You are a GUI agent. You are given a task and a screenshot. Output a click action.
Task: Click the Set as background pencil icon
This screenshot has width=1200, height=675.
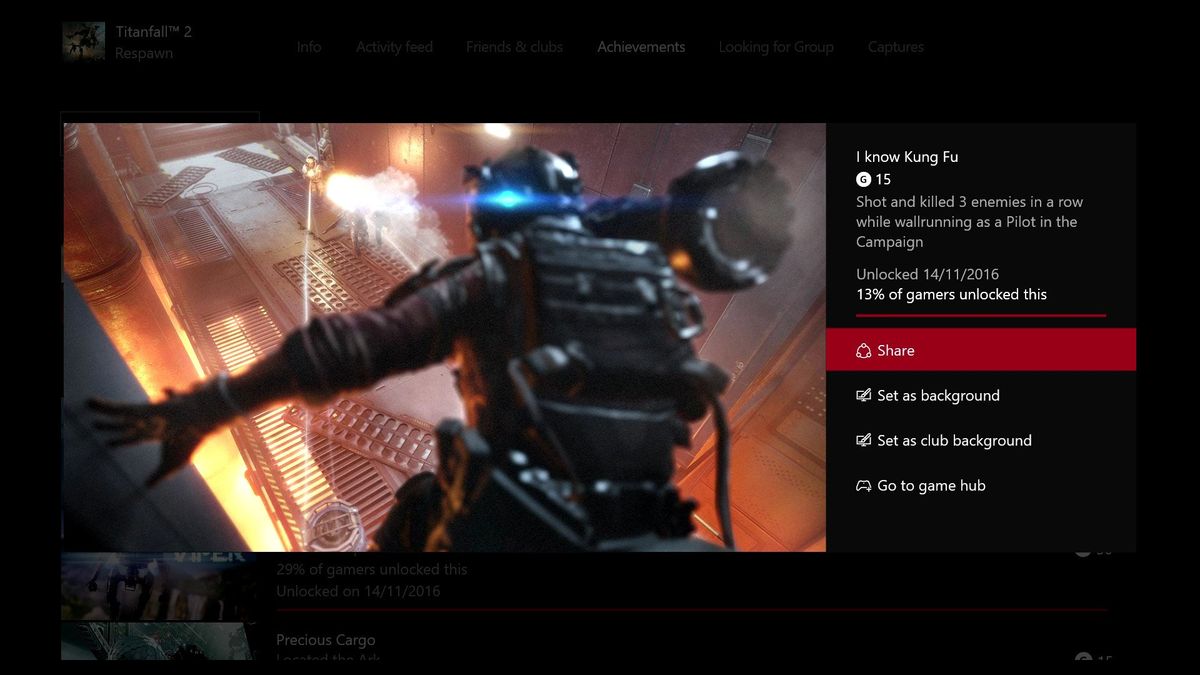click(862, 395)
